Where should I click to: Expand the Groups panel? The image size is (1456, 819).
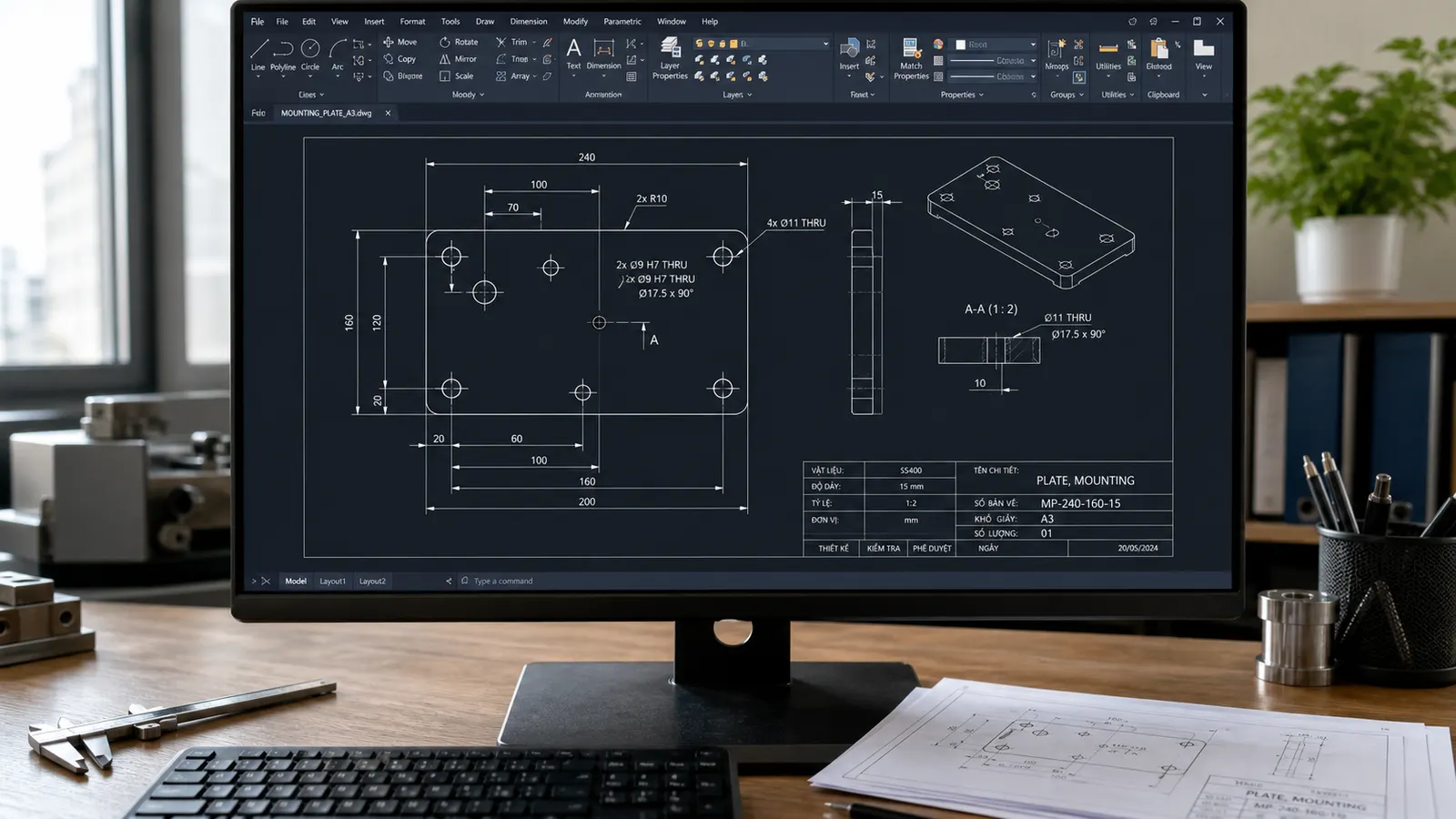coord(1067,95)
